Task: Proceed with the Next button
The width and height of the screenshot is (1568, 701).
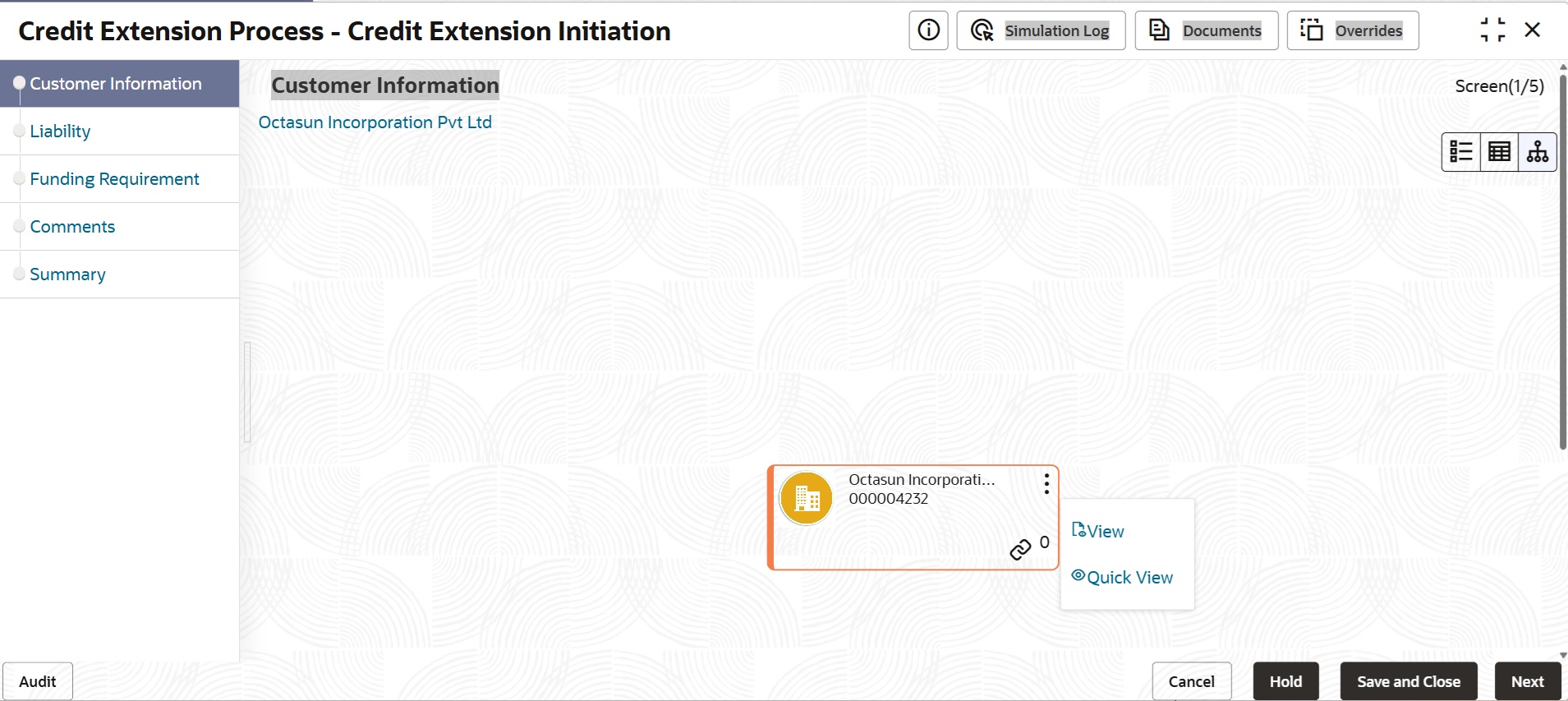Action: (x=1527, y=681)
